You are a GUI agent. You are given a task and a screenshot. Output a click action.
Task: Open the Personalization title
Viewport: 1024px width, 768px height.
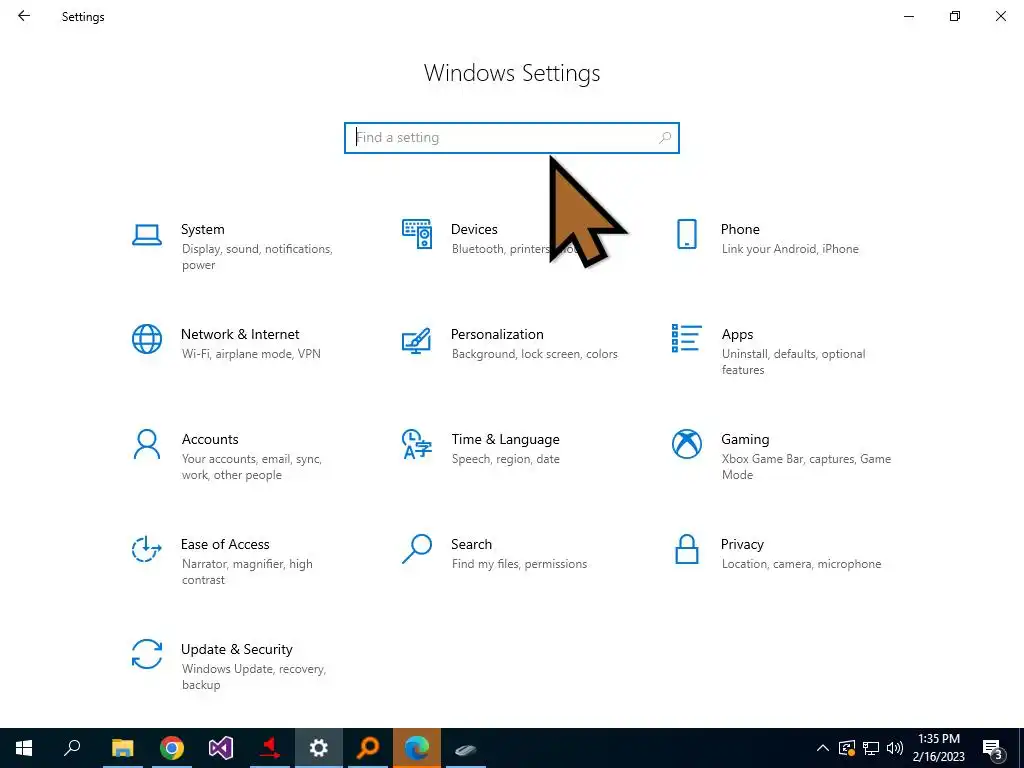pos(497,334)
